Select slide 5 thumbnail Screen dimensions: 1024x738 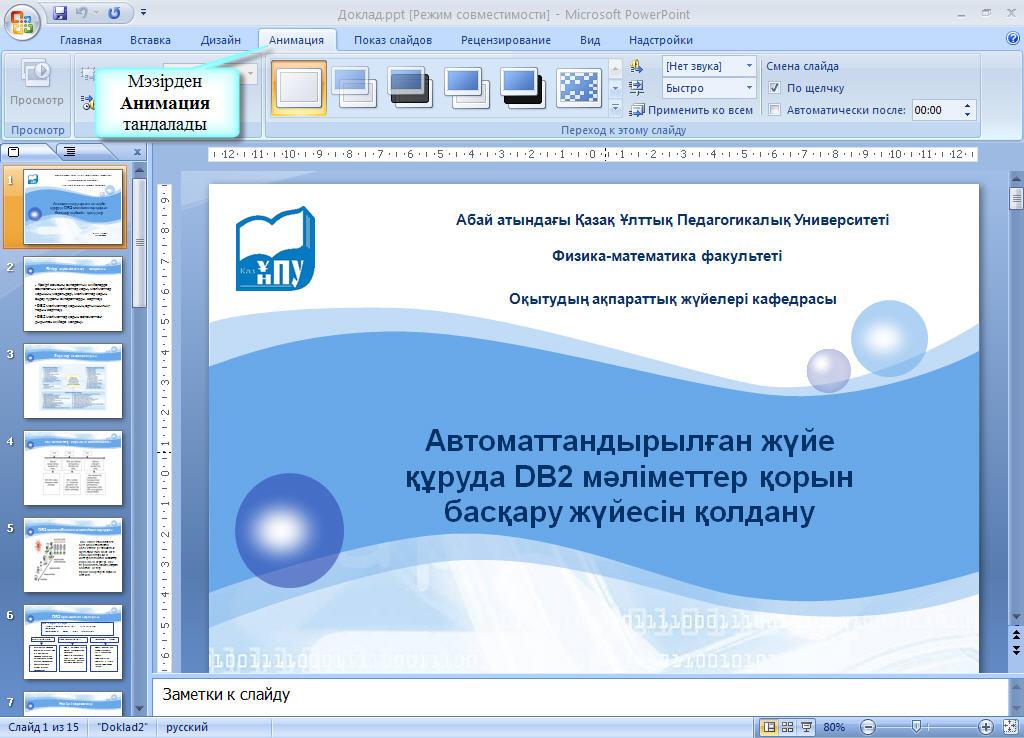pyautogui.click(x=73, y=555)
